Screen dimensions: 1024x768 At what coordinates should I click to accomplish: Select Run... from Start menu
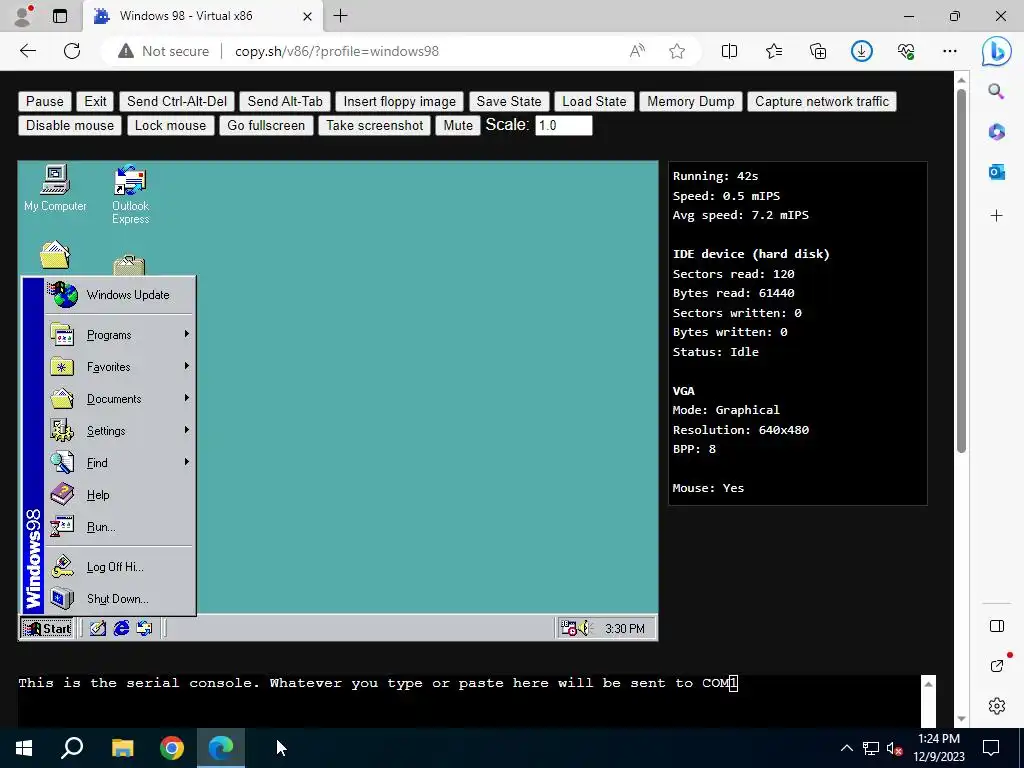point(120,527)
